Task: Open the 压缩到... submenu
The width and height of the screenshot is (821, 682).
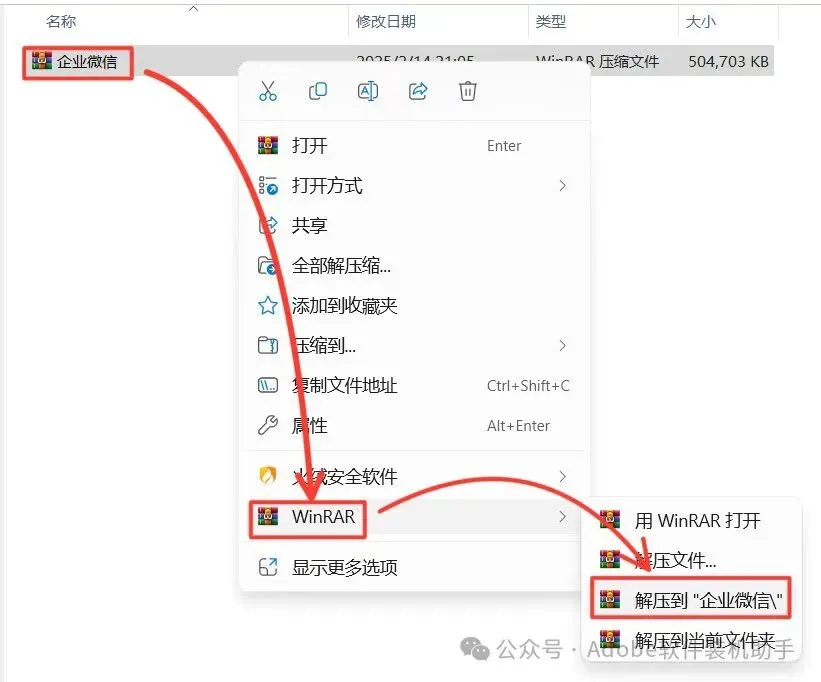Action: click(x=414, y=345)
